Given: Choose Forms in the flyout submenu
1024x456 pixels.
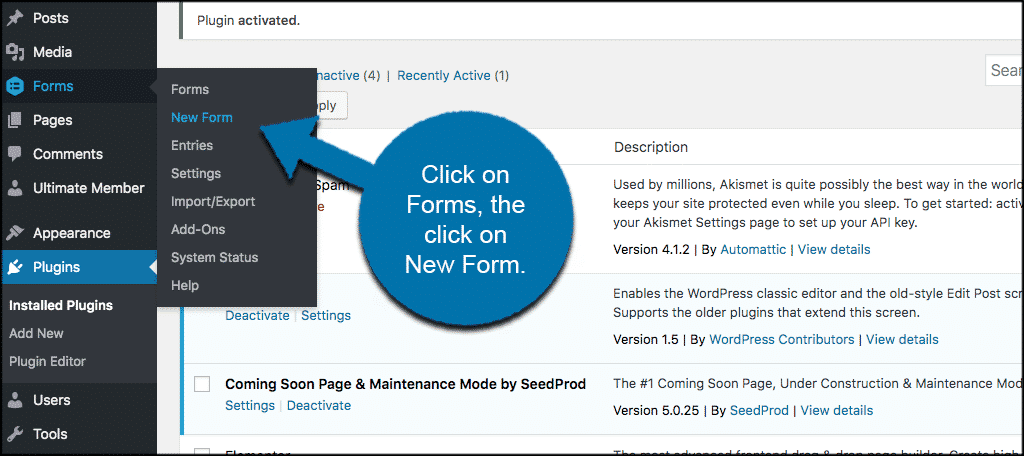Looking at the screenshot, I should point(190,90).
